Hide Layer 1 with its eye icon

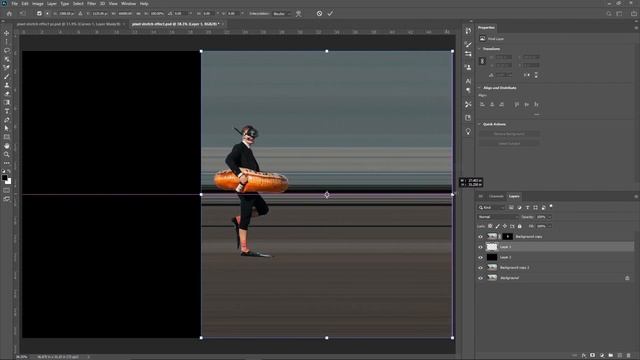(480, 247)
